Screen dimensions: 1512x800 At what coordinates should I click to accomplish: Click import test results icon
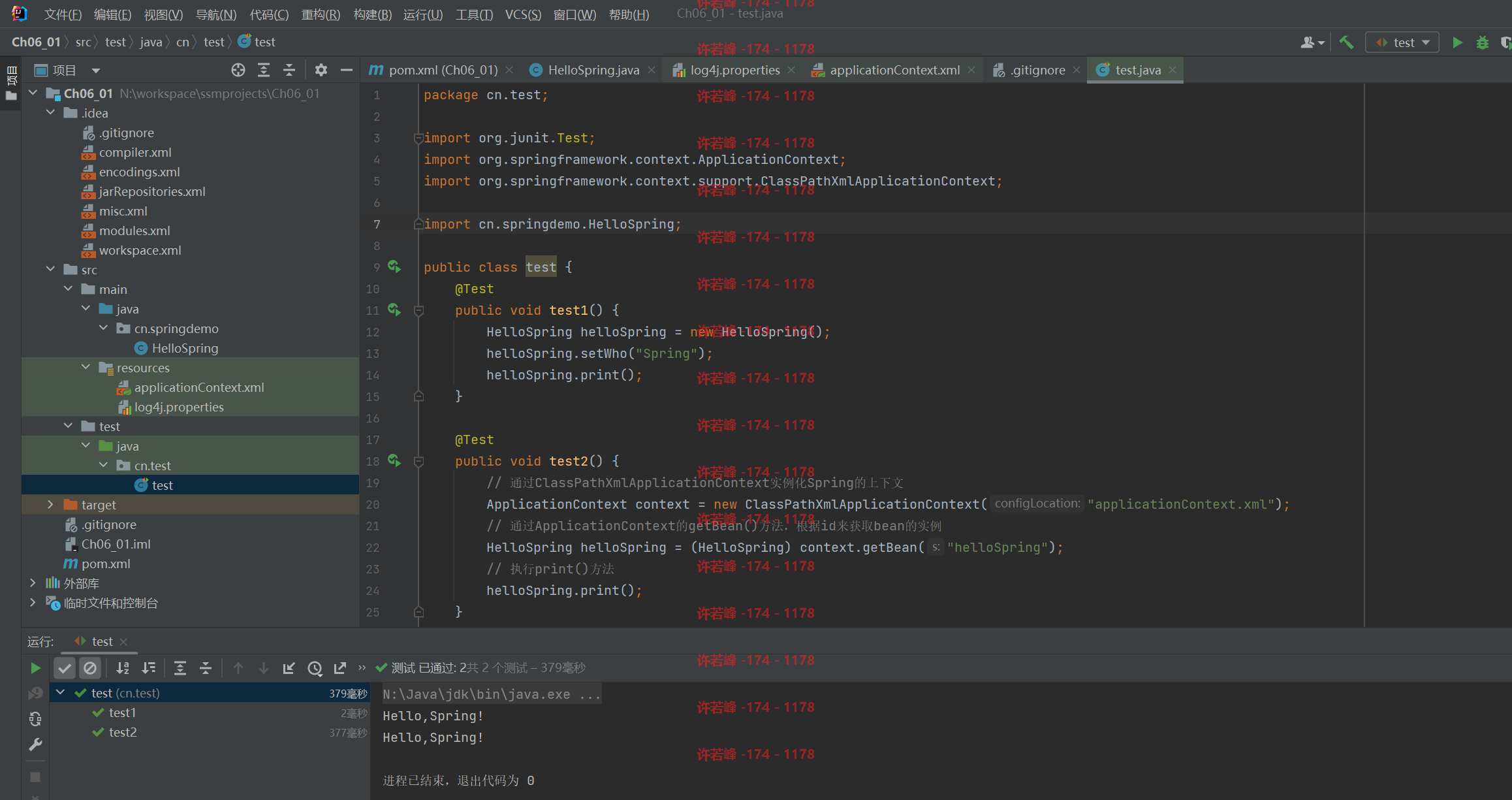289,668
